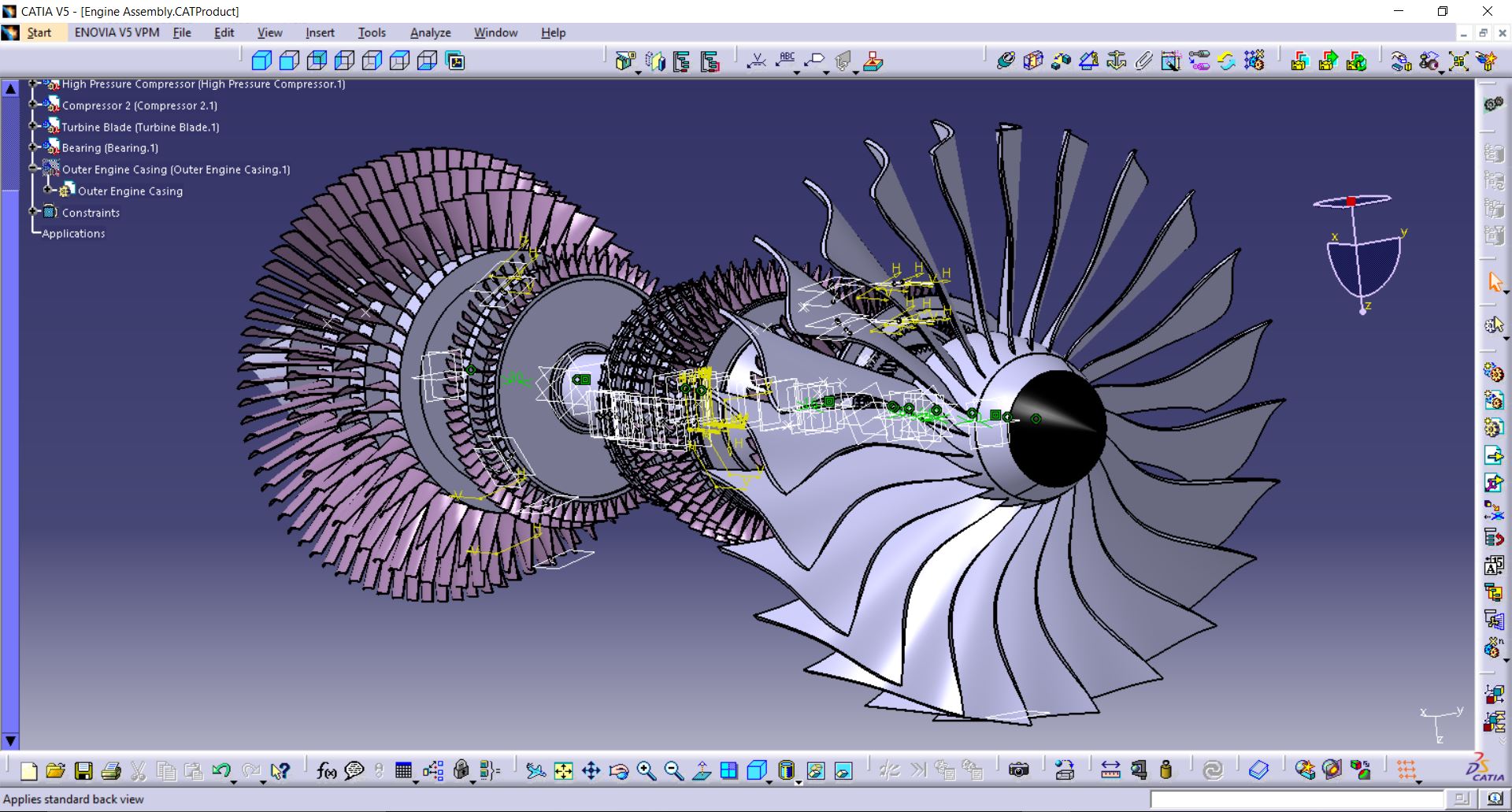The image size is (1512, 812).
Task: Open the Start menu
Action: coord(39,32)
